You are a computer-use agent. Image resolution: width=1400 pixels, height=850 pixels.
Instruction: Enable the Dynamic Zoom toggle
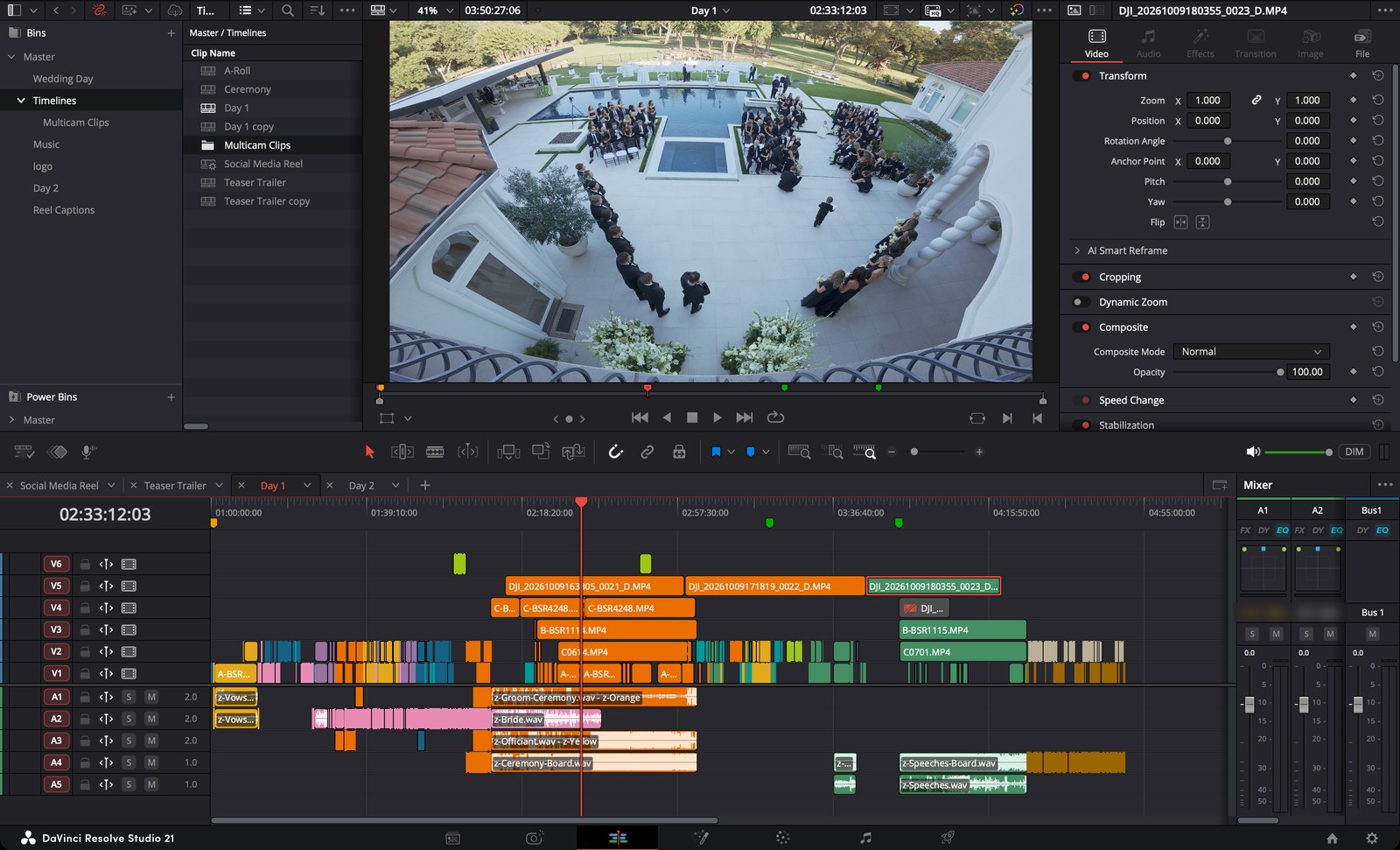pyautogui.click(x=1081, y=302)
